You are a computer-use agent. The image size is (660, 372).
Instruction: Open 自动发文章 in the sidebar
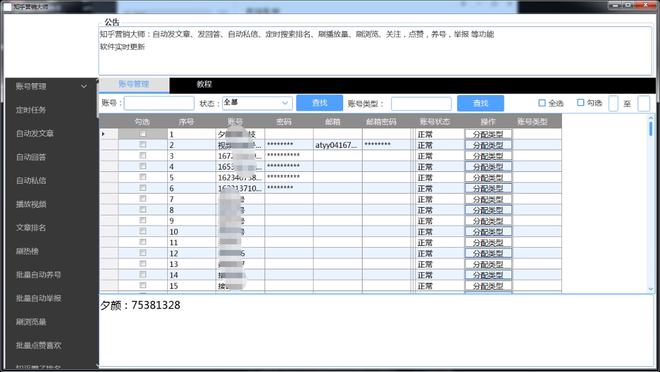point(35,133)
